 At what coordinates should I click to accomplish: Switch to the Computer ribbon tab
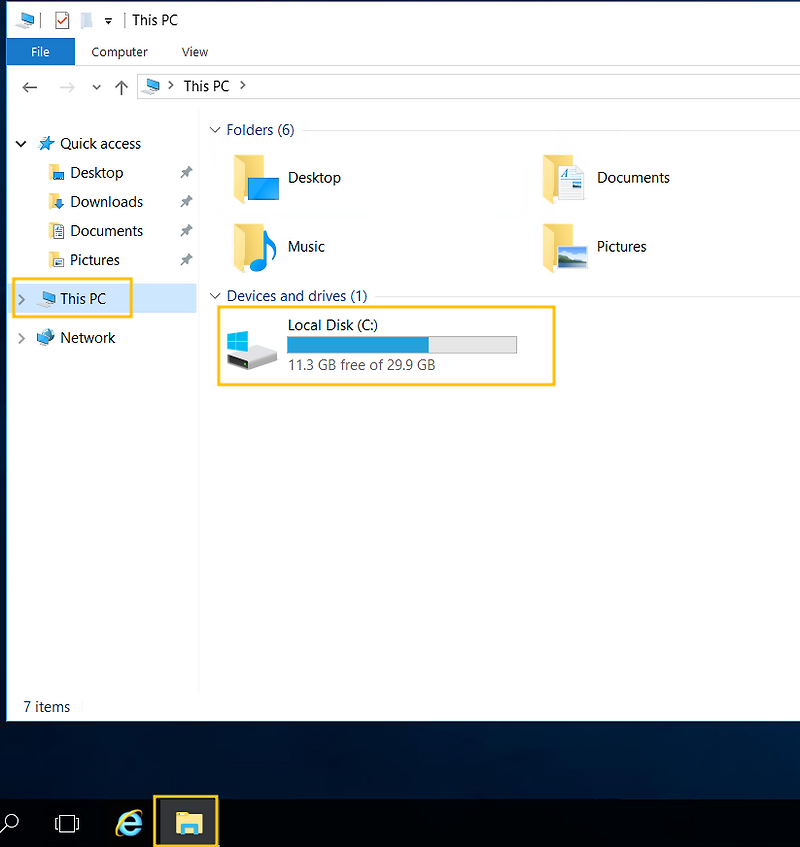(x=119, y=52)
